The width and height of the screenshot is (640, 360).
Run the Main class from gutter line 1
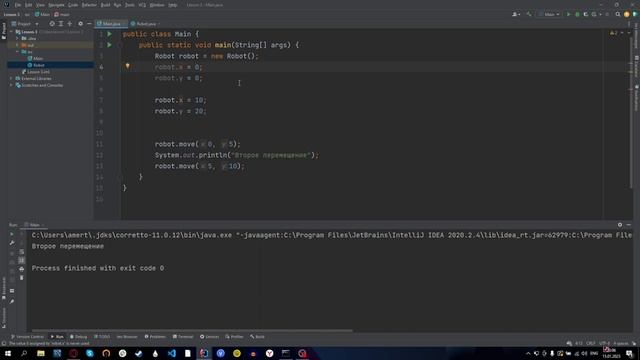coord(109,34)
